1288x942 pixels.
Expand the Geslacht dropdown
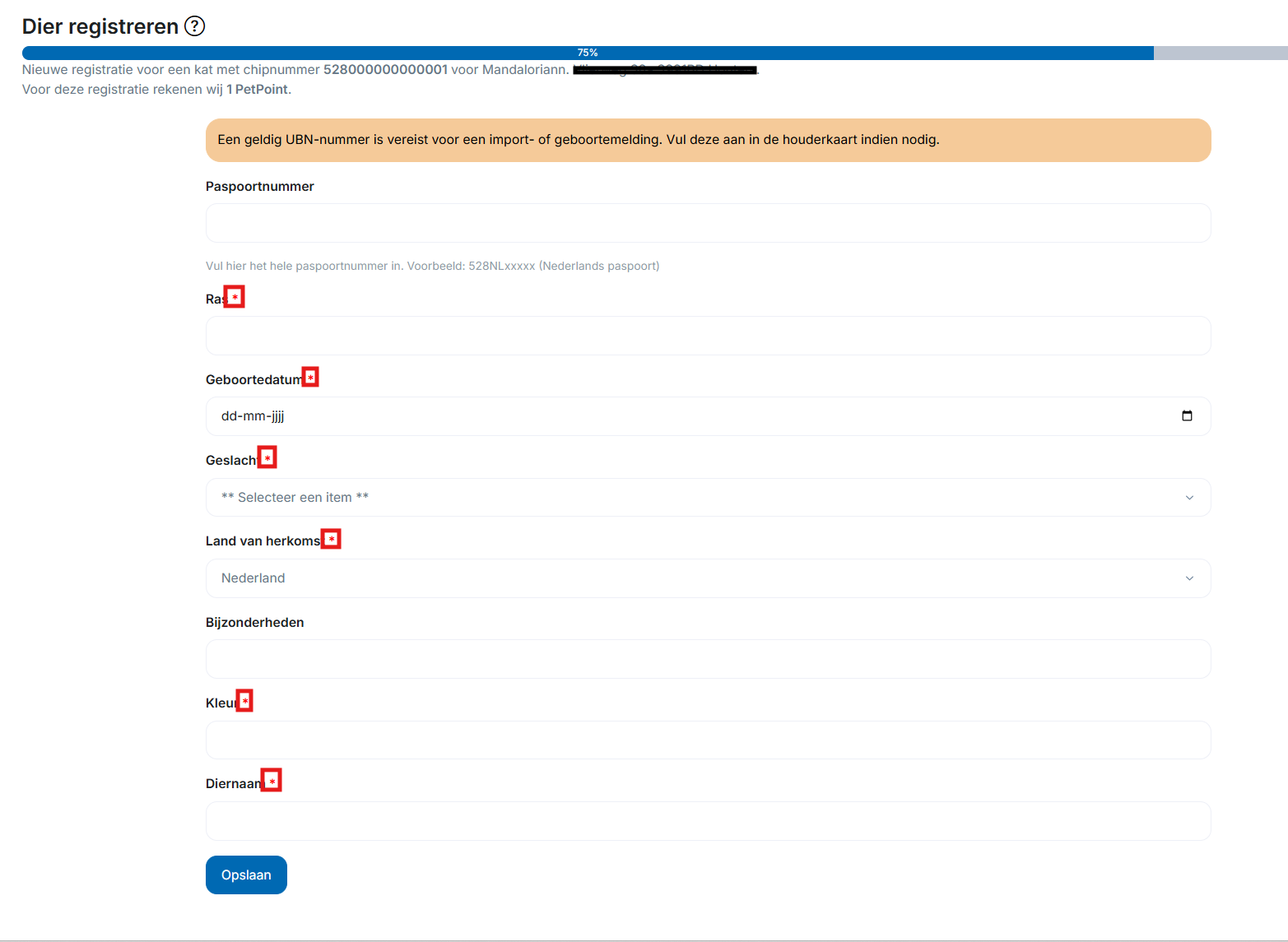tap(707, 498)
